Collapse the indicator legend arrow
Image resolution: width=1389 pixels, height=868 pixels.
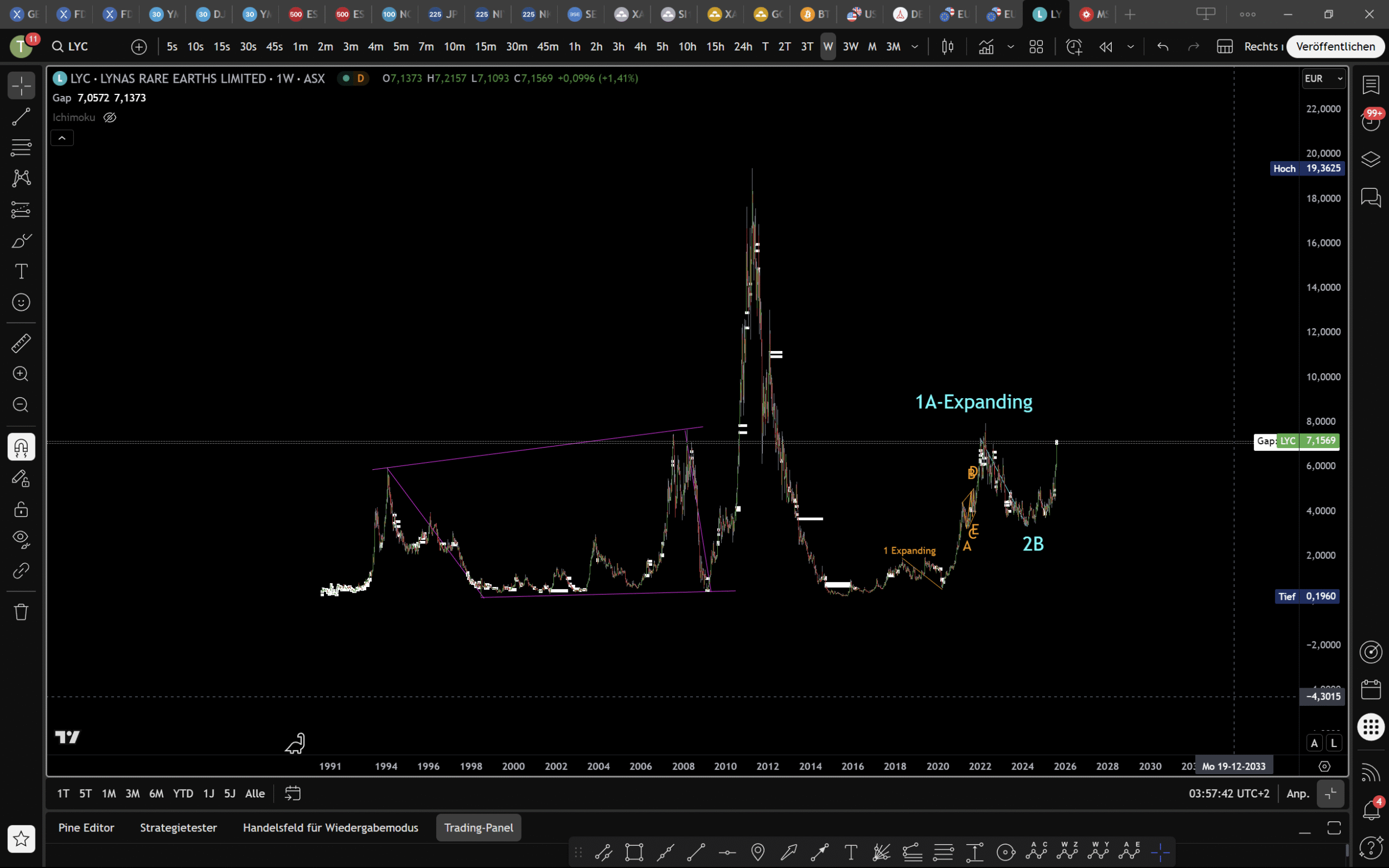click(x=62, y=138)
